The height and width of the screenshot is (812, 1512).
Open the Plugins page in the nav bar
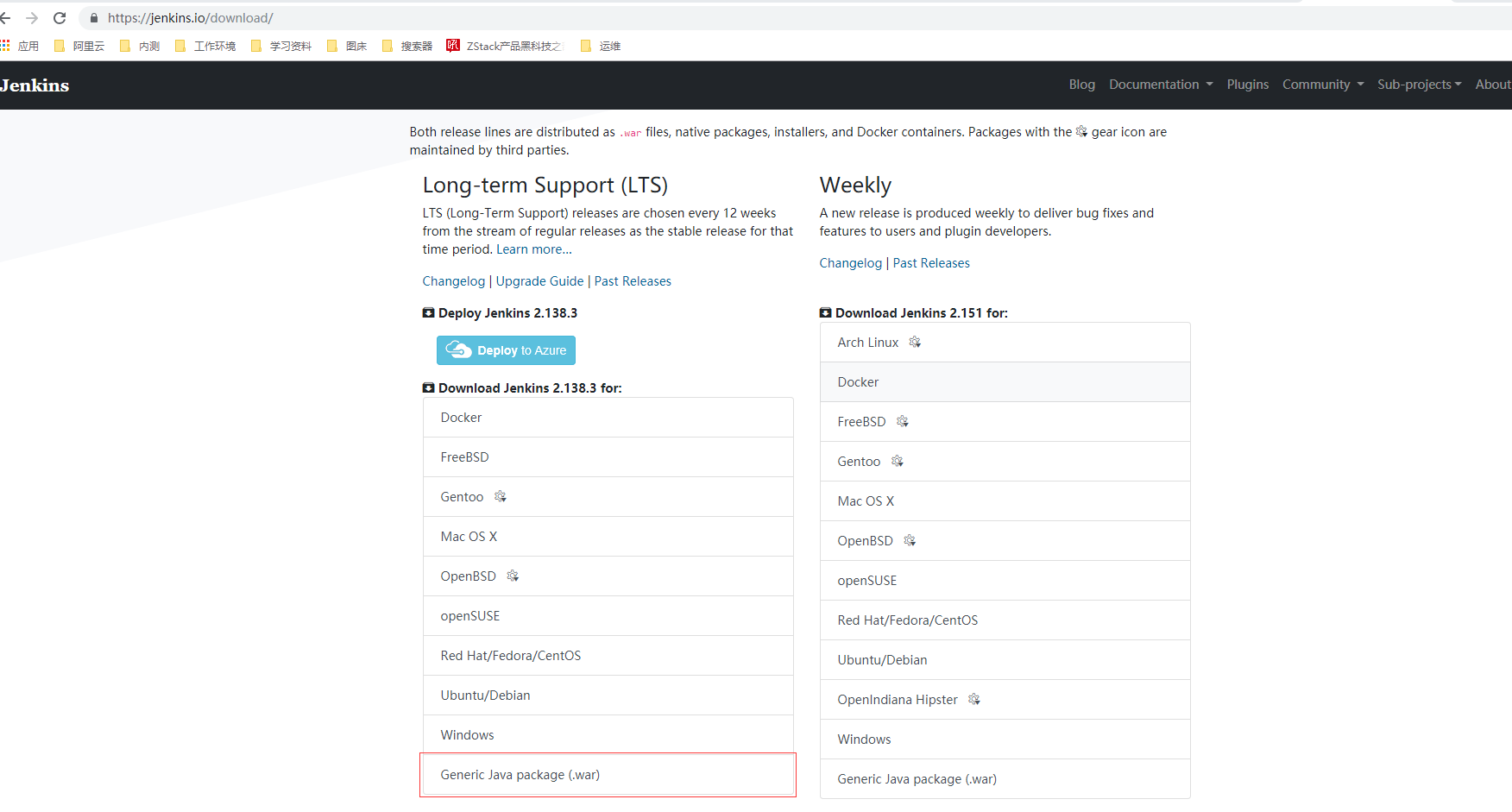[x=1247, y=85]
